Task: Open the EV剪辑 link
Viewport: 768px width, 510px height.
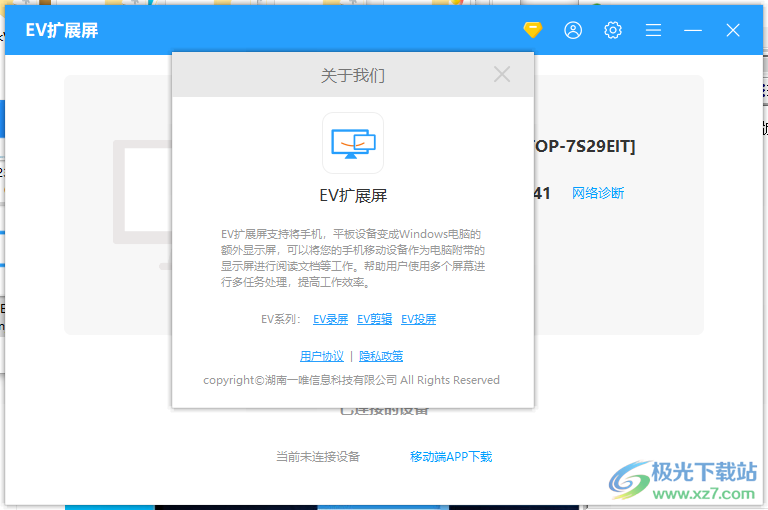Action: (x=374, y=319)
